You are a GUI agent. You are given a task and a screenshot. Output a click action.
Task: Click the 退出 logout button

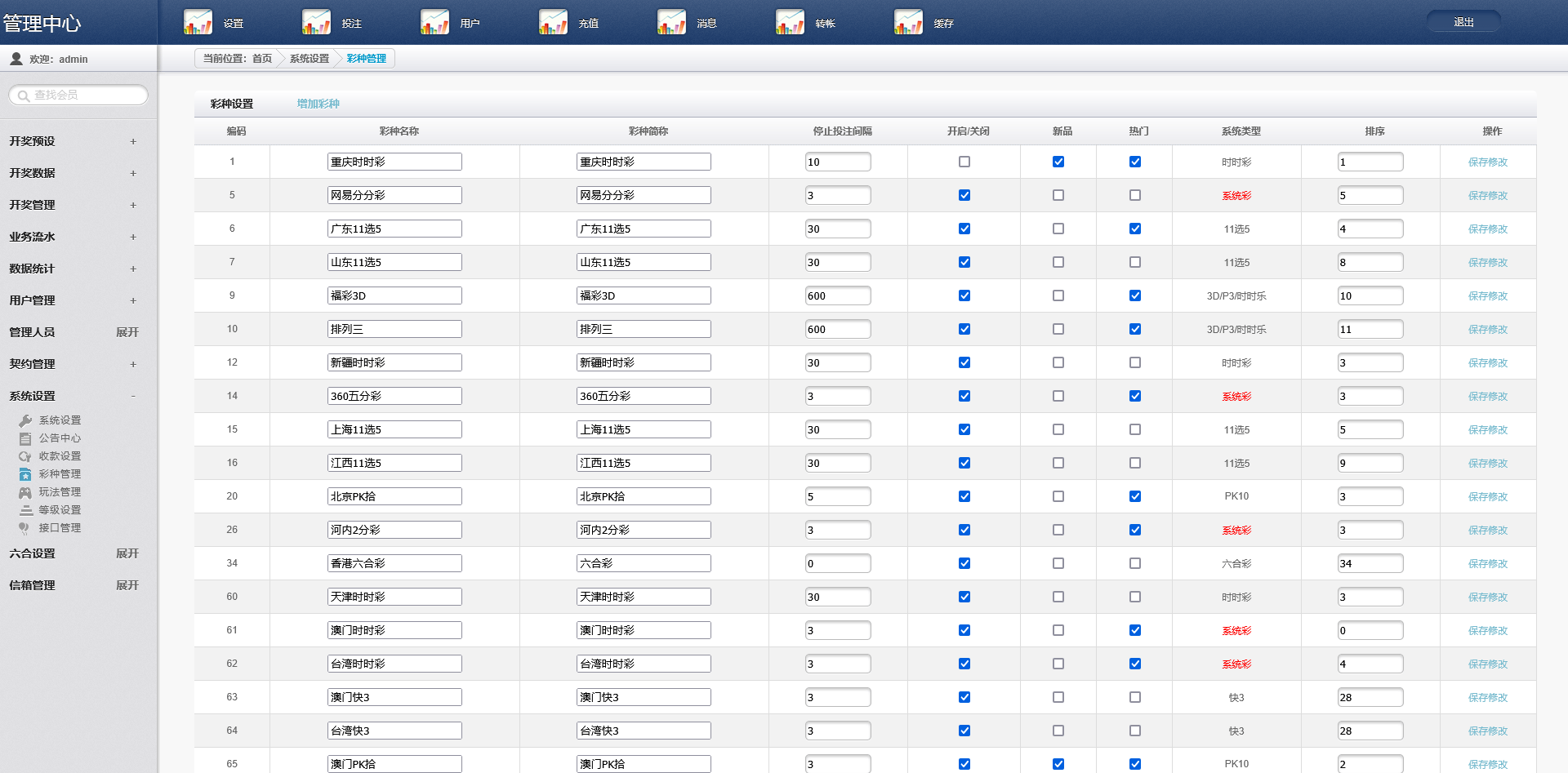(x=1463, y=22)
